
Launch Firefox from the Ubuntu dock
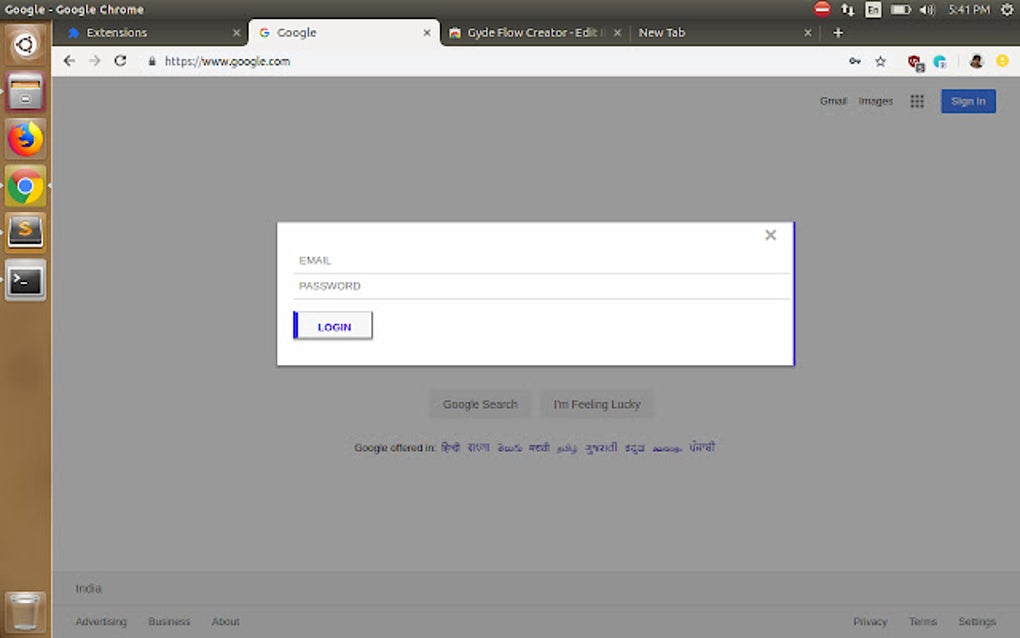(24, 140)
